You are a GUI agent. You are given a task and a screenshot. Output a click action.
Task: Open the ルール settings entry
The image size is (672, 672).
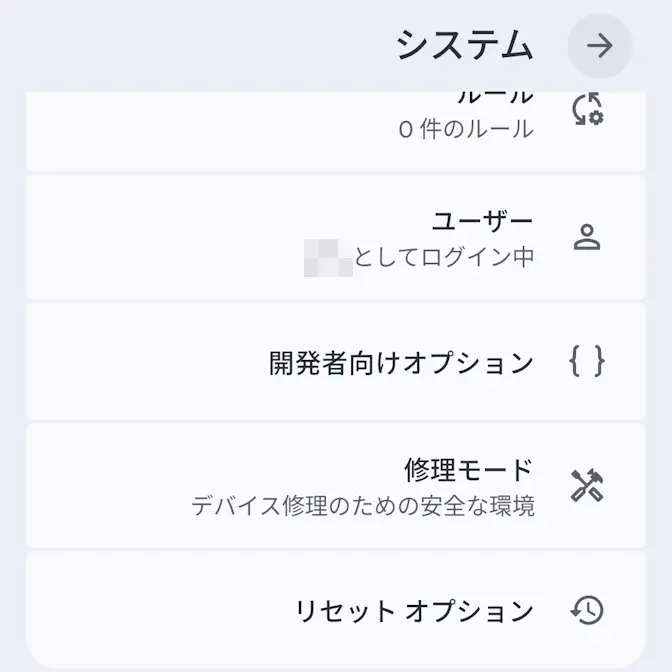pos(495,98)
